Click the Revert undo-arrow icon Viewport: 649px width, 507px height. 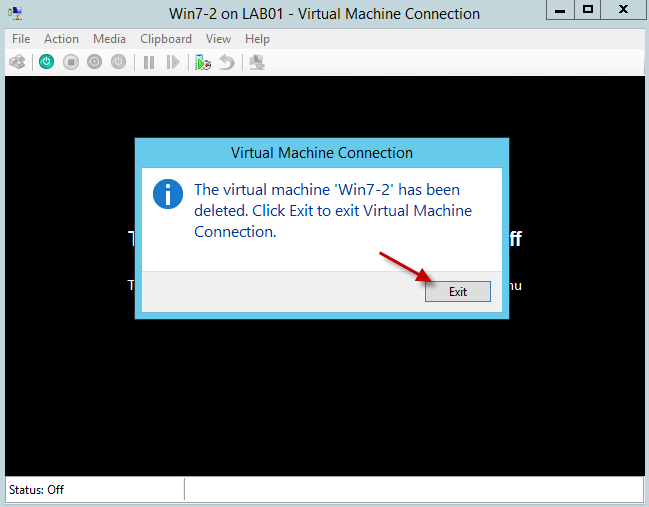pos(227,62)
